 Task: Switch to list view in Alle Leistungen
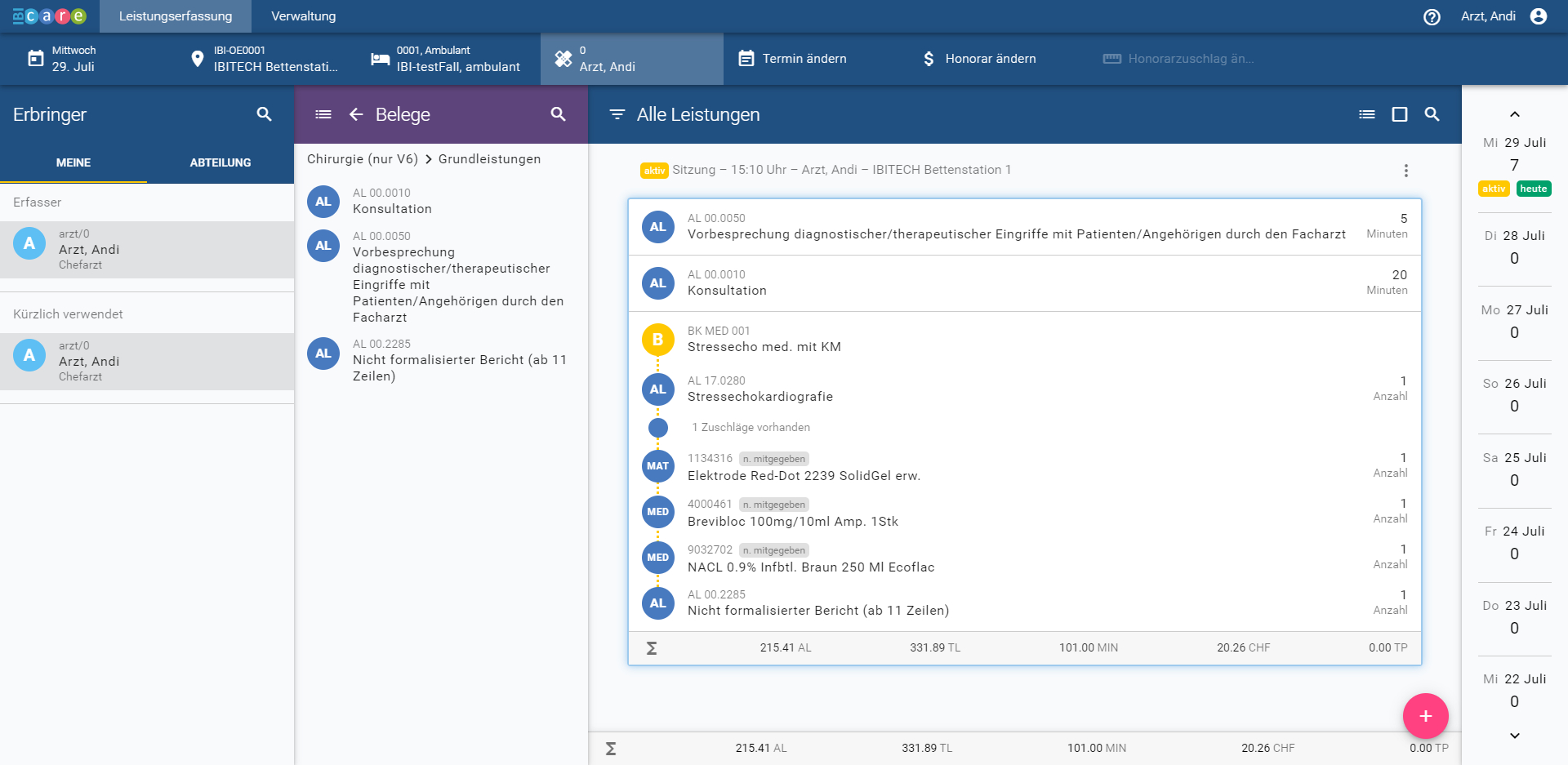1366,114
